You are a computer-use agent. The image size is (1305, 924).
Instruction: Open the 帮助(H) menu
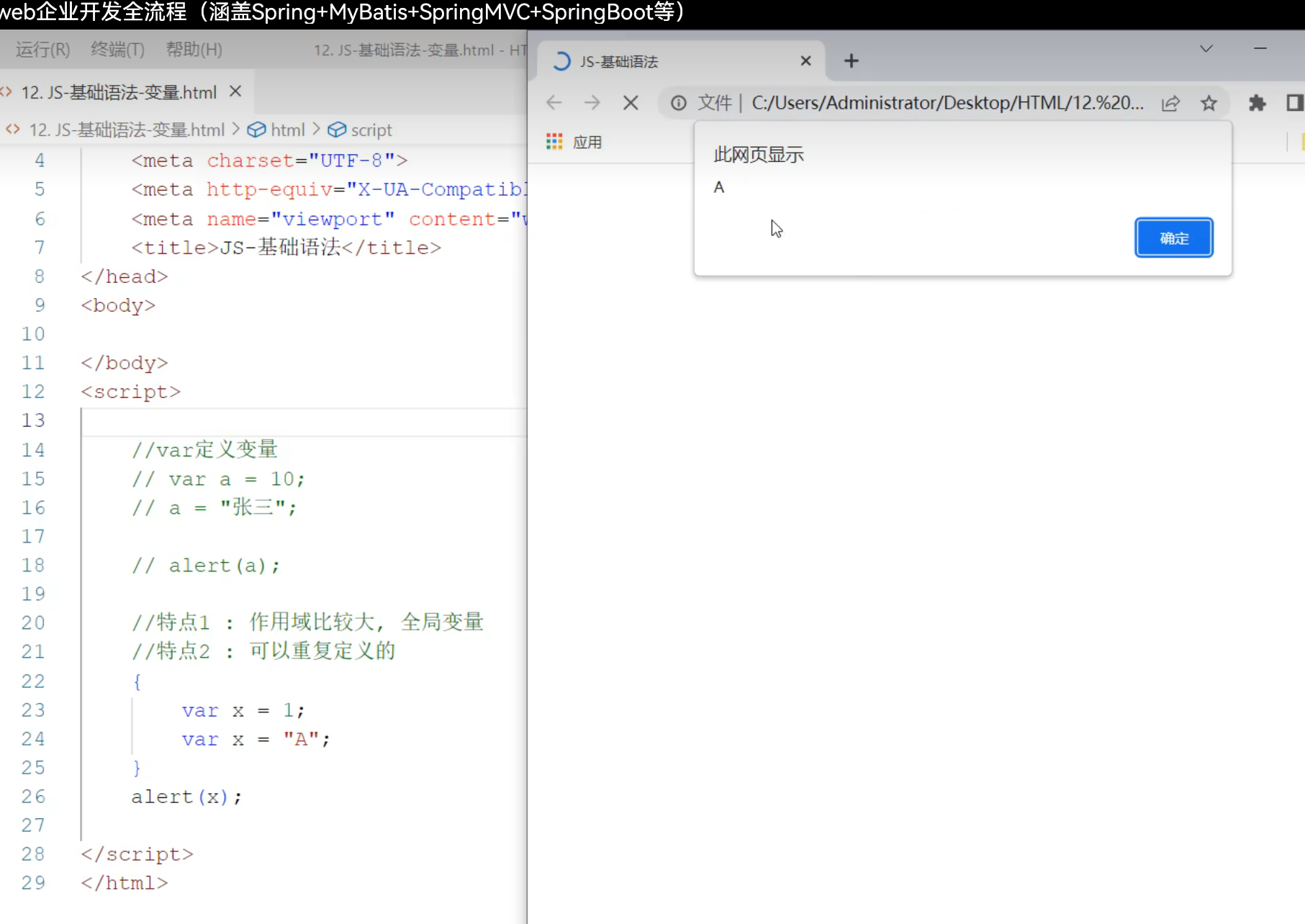[194, 50]
